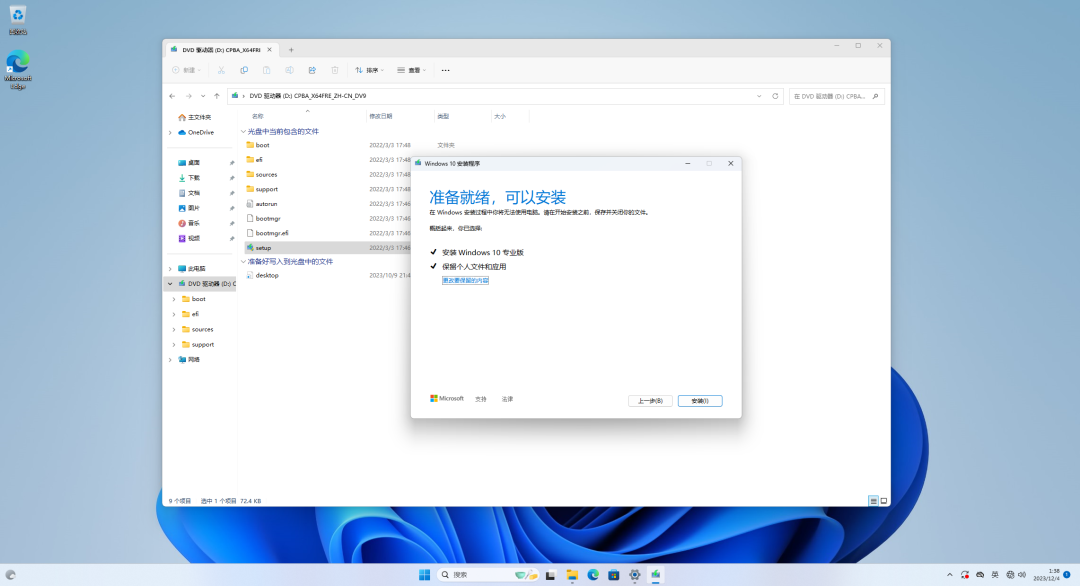The width and height of the screenshot is (1080, 586).
Task: Open the 支持 link in setup dialog
Action: pyautogui.click(x=481, y=399)
